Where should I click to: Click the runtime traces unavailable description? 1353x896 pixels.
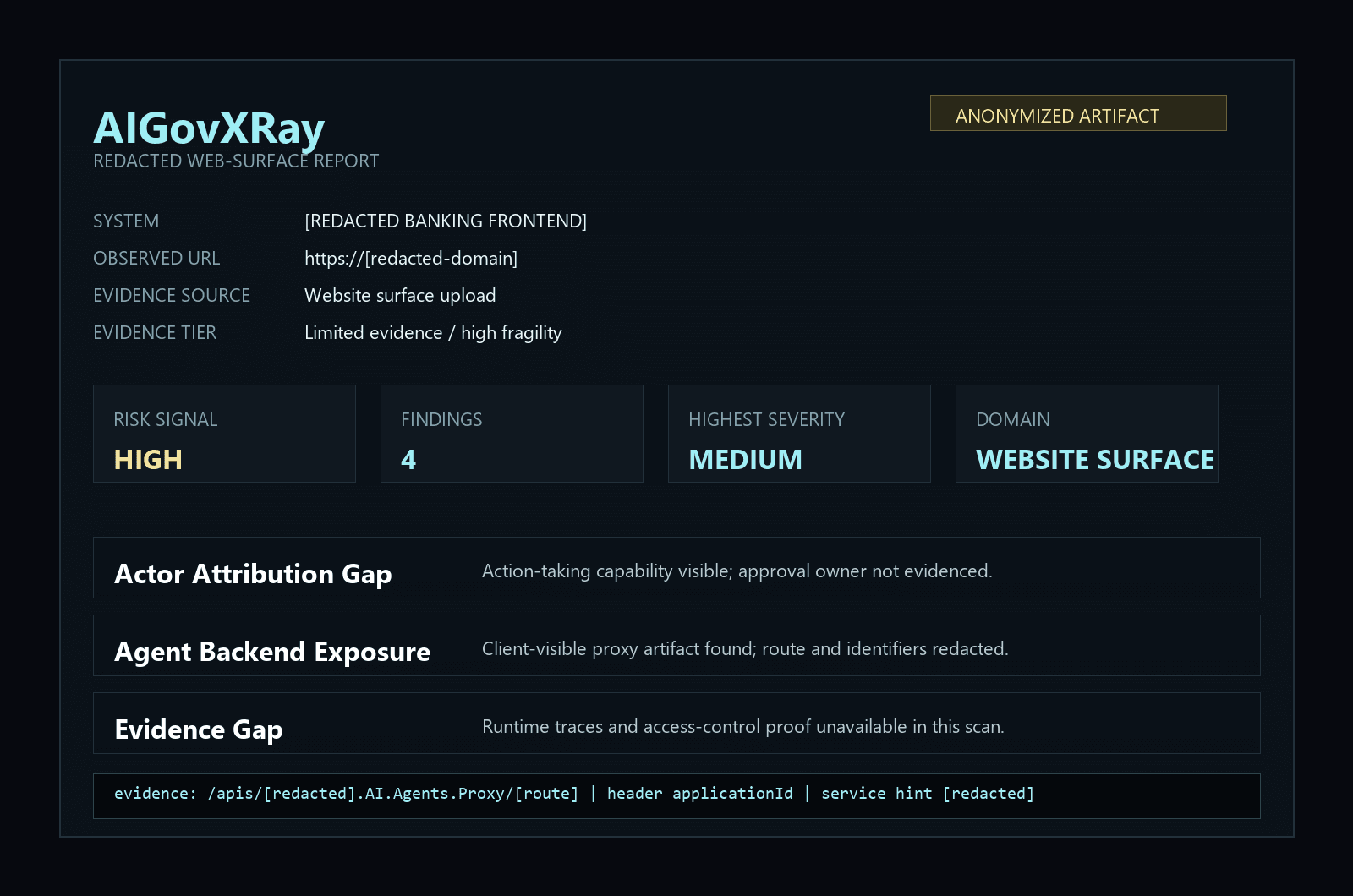point(743,726)
